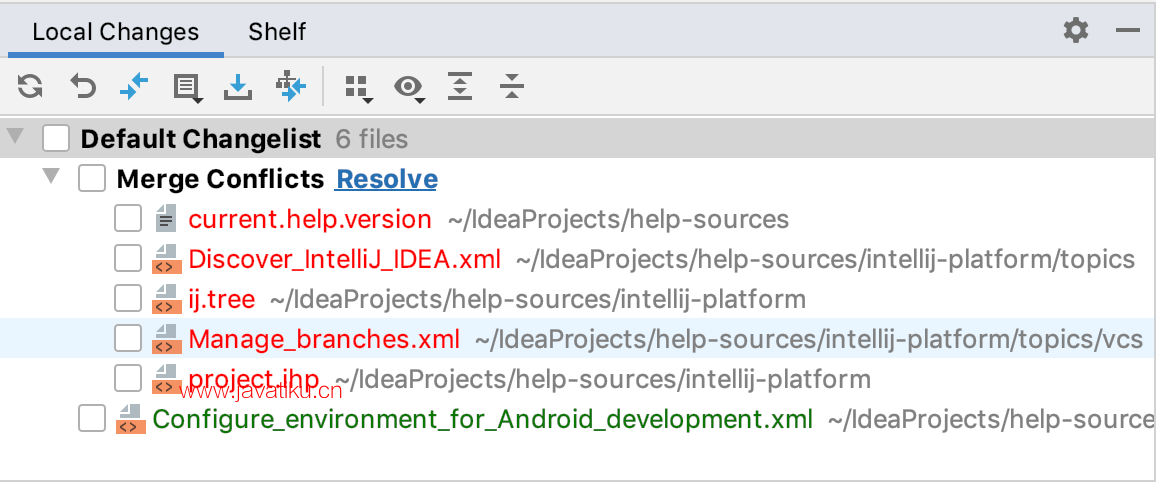The width and height of the screenshot is (1156, 482).
Task: Select the Manage_branches.xml file
Action: (x=324, y=338)
